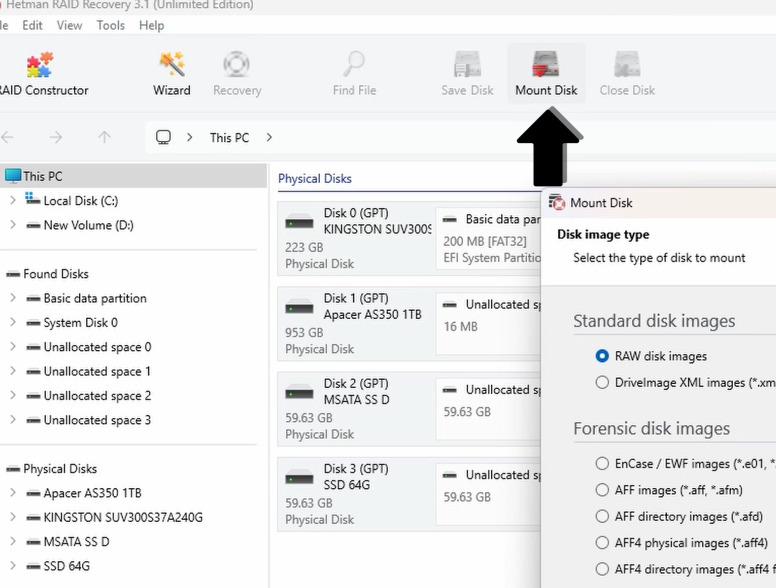Expand Unallocated space 1 tree node

point(13,371)
